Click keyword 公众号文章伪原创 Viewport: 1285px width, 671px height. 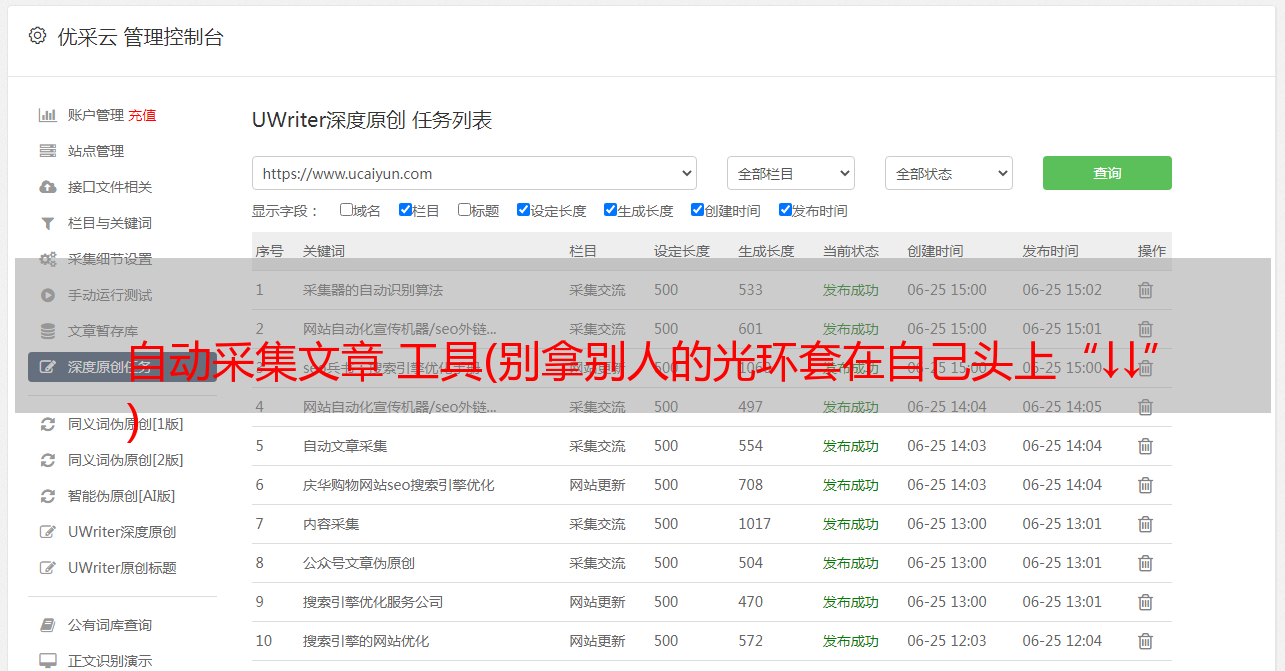pos(359,563)
